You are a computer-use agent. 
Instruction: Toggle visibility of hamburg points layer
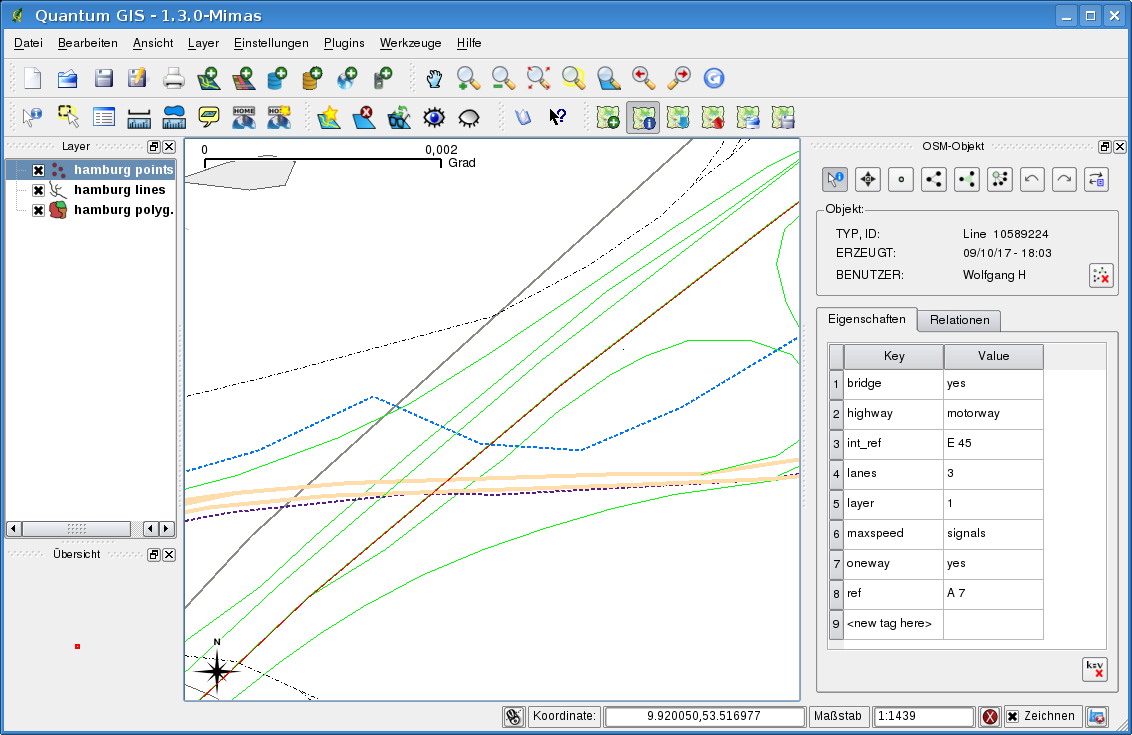[38, 170]
